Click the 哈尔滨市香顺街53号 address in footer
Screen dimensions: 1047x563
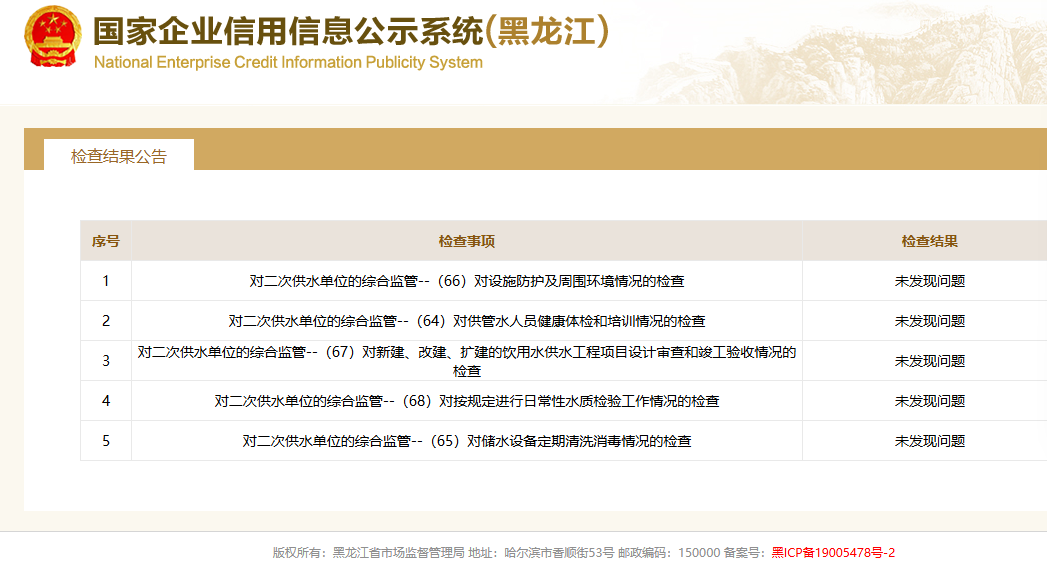[559, 552]
